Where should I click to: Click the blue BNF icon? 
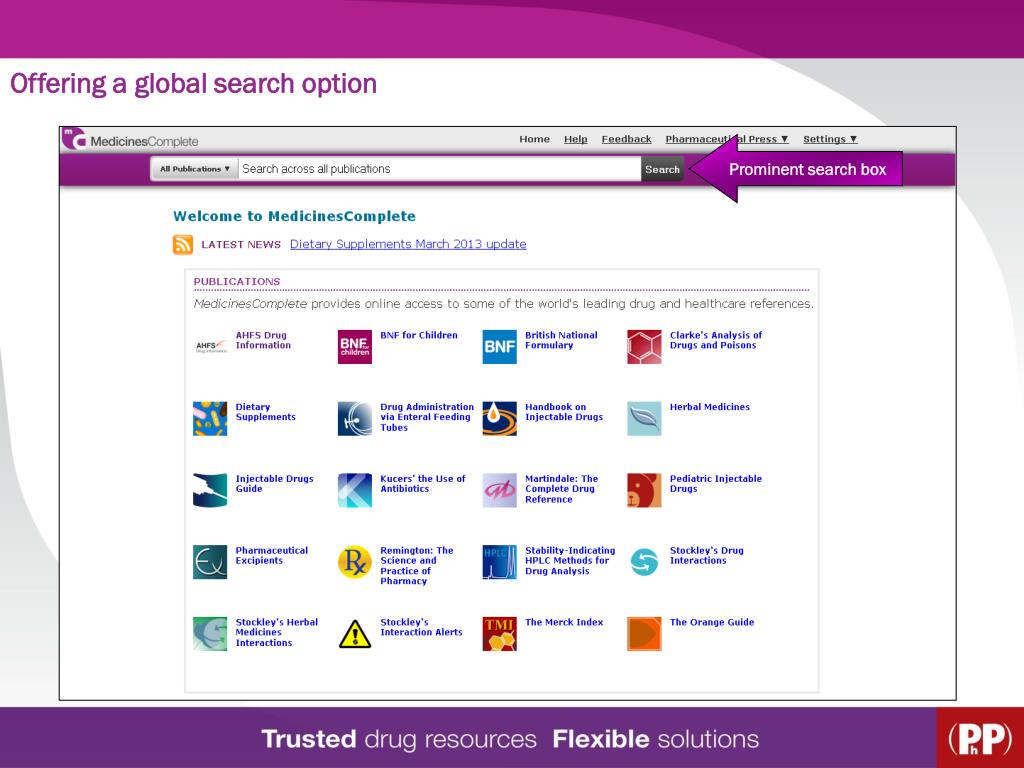point(500,346)
